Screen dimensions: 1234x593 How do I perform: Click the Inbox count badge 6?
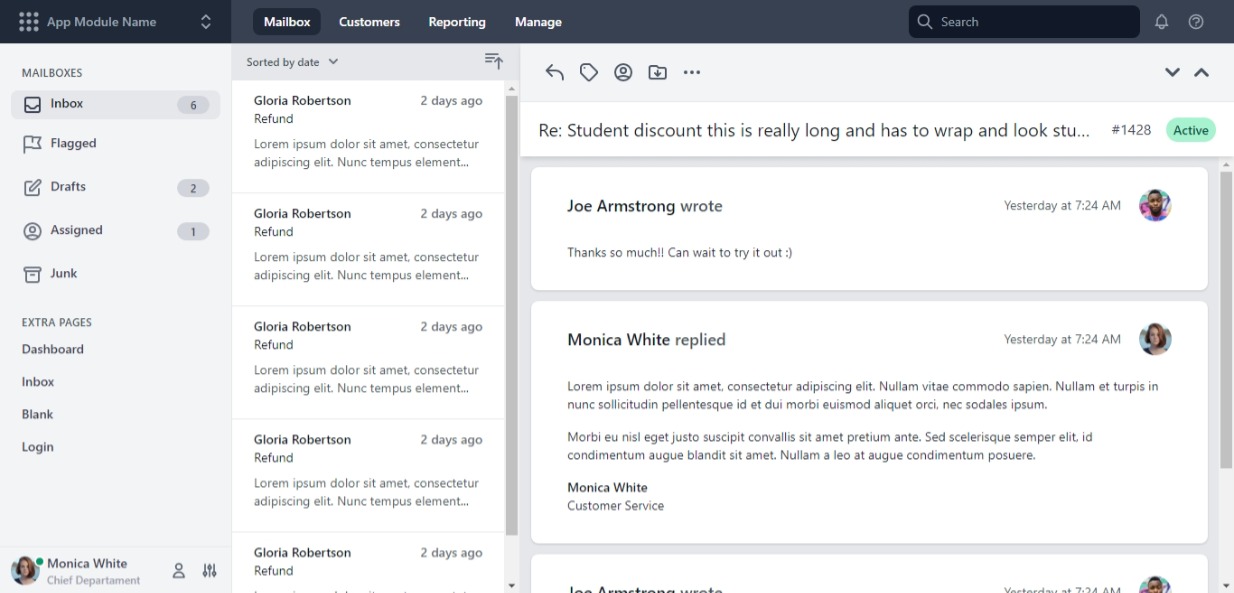click(193, 105)
